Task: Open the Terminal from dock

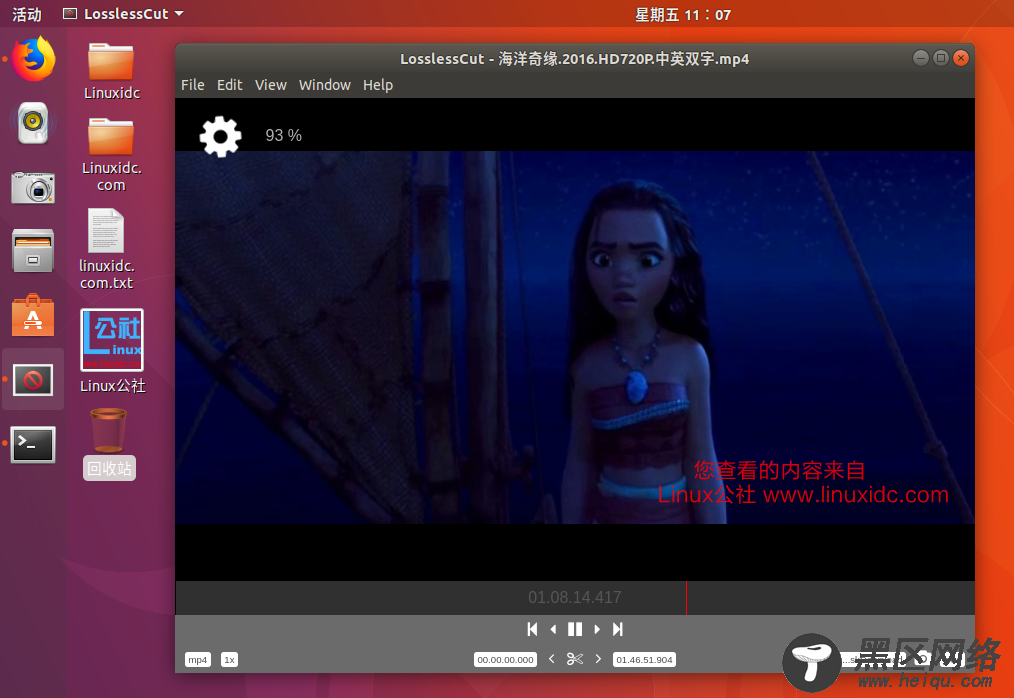Action: [33, 444]
